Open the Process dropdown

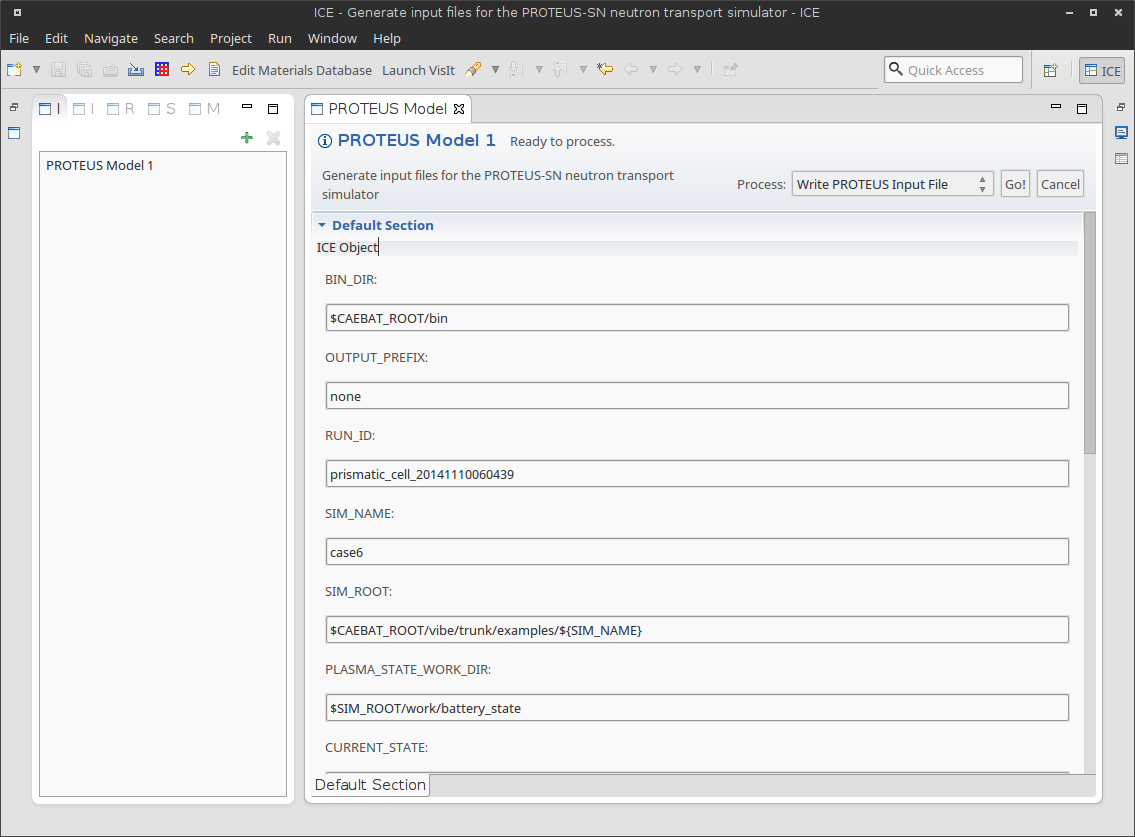[x=893, y=185]
